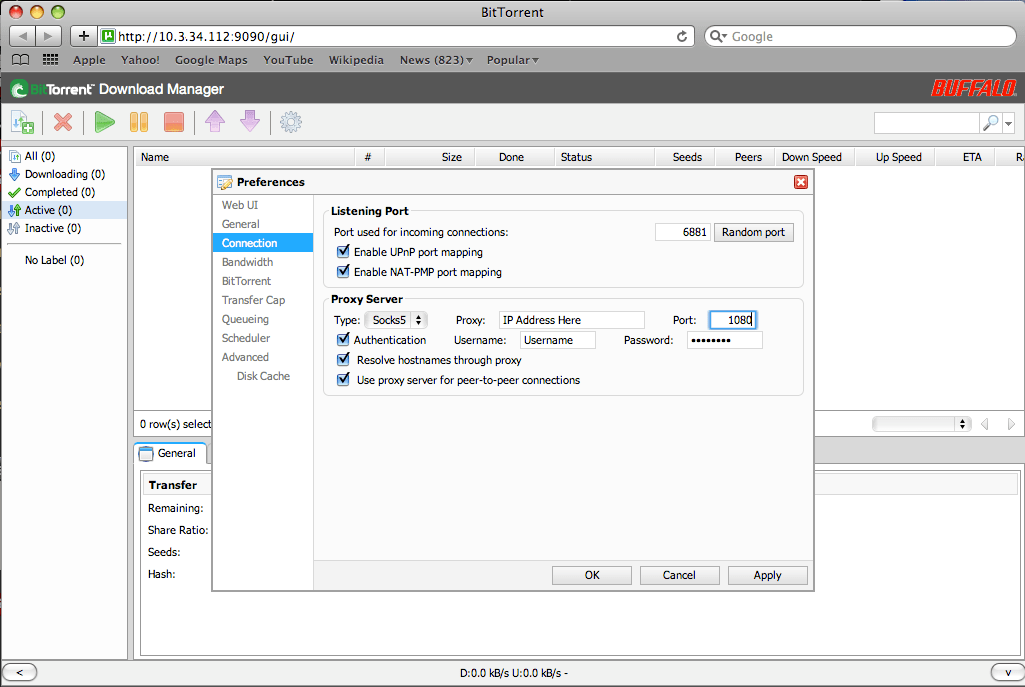Open the bookmarks book icon
Screen dimensions: 1025x687
[x=21, y=60]
